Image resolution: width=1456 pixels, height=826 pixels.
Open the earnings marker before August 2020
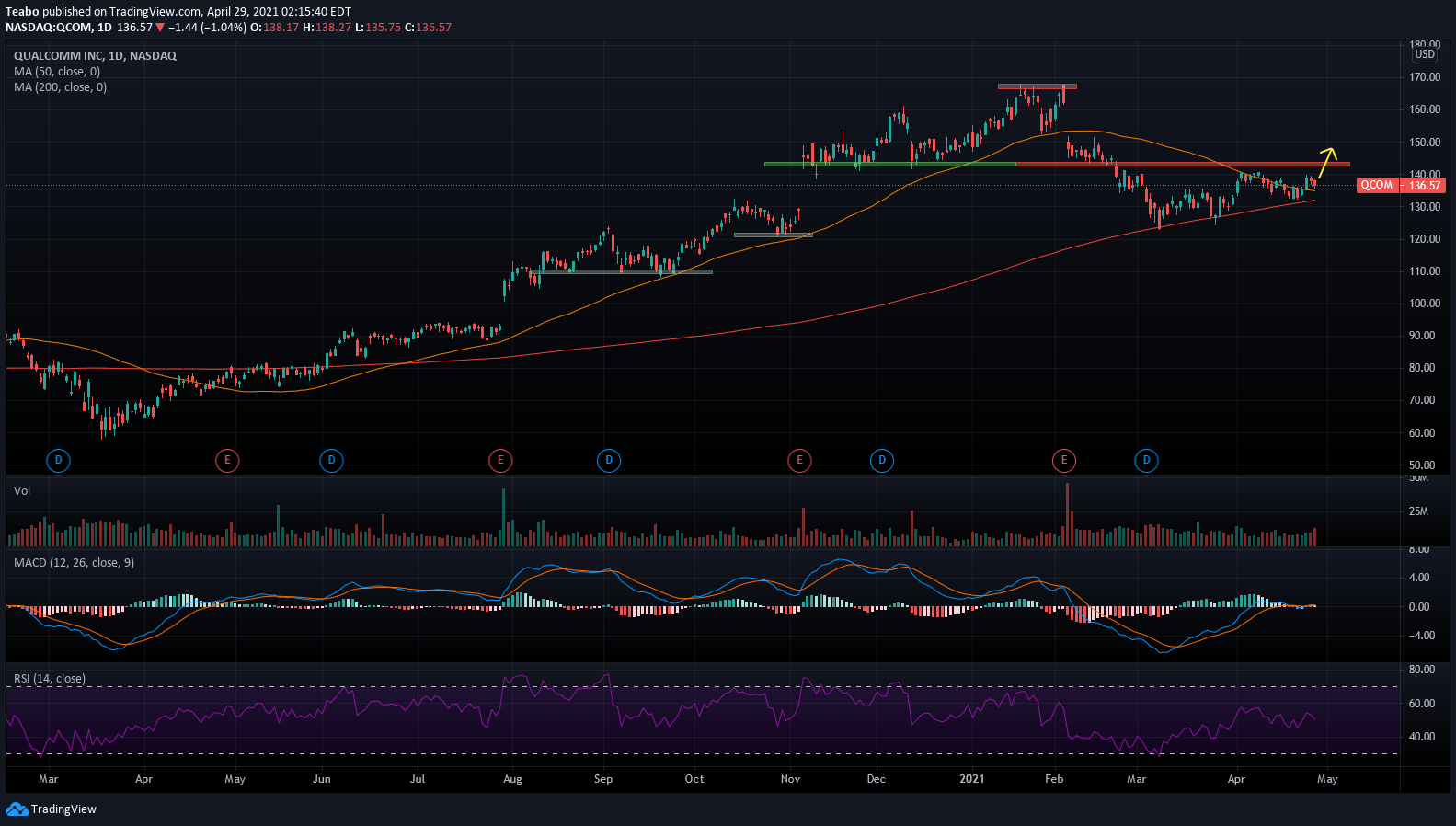coord(500,460)
